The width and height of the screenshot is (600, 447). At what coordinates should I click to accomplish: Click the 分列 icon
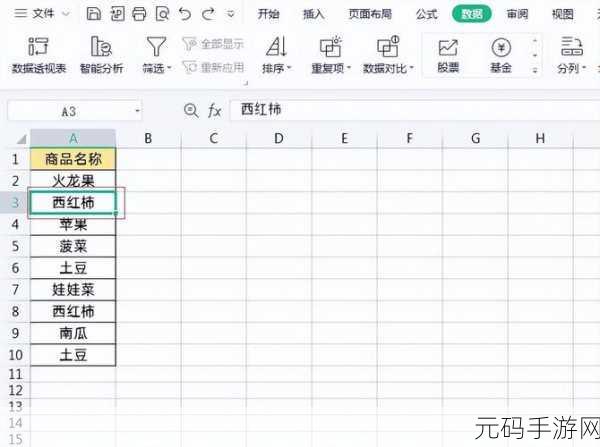point(572,46)
